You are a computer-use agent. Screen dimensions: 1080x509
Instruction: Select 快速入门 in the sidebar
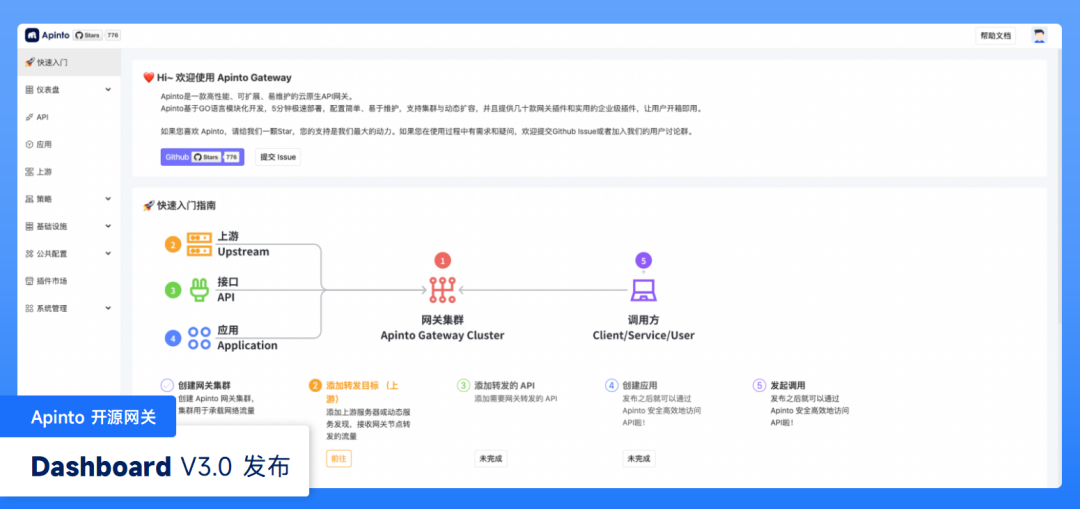tap(69, 62)
